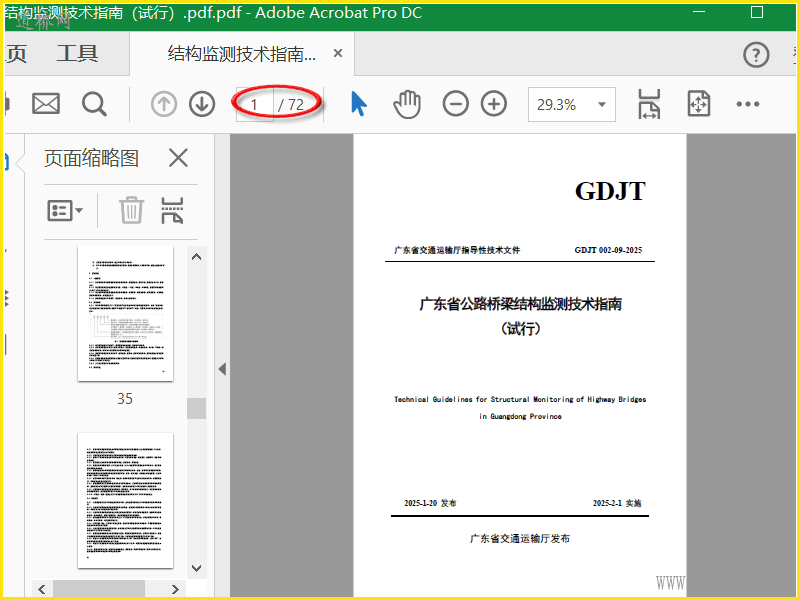Show more tools ellipsis menu
The width and height of the screenshot is (800, 600).
tap(748, 104)
